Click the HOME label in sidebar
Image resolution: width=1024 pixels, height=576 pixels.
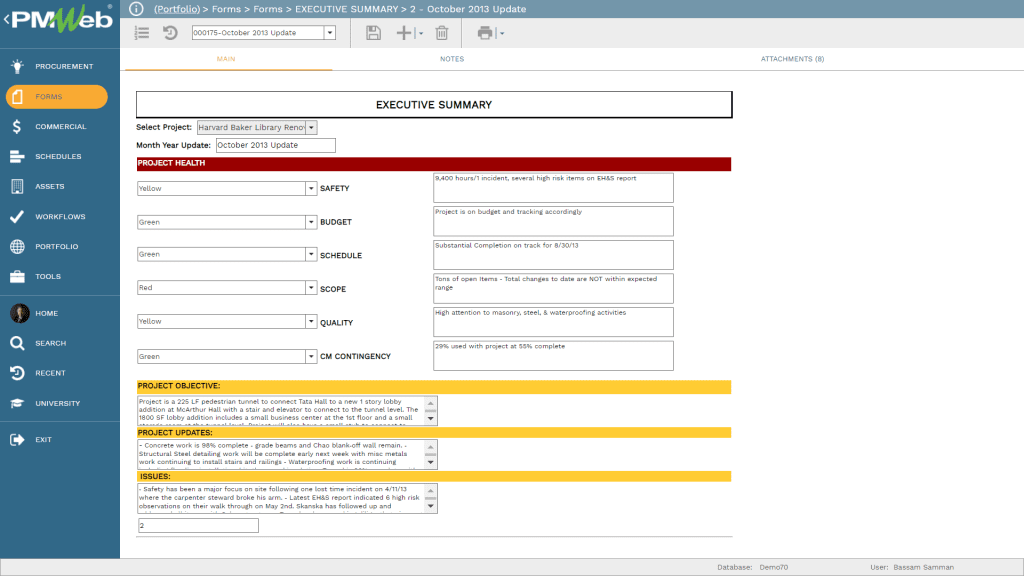pyautogui.click(x=46, y=313)
